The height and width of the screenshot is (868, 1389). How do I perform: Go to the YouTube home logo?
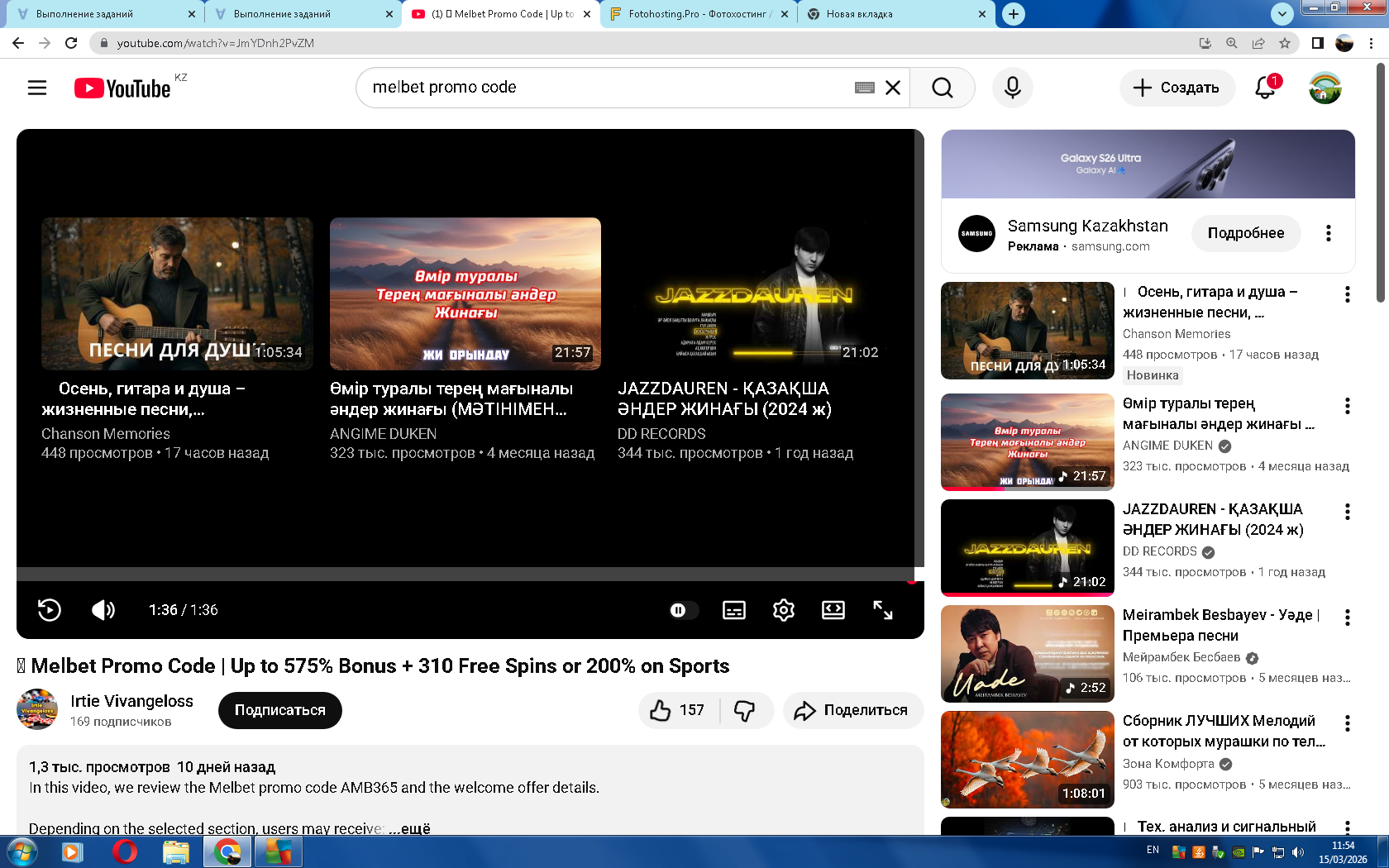tap(123, 88)
